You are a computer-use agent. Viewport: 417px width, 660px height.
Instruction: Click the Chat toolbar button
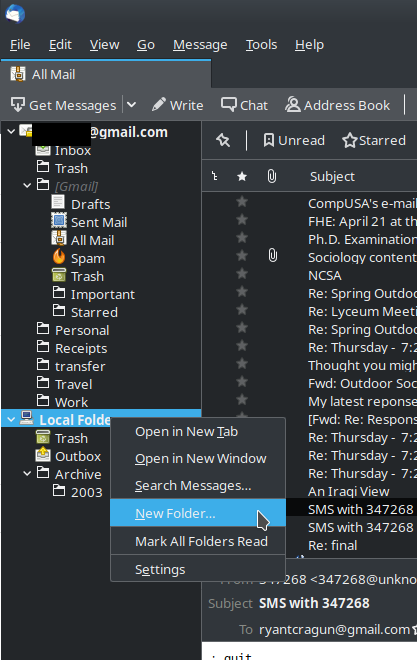click(244, 105)
